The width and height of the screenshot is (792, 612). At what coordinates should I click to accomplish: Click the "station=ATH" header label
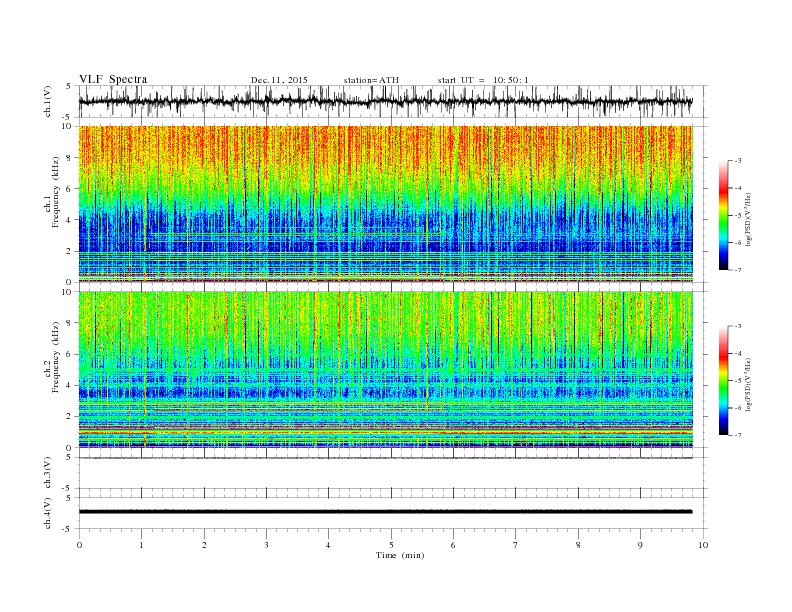click(x=371, y=80)
